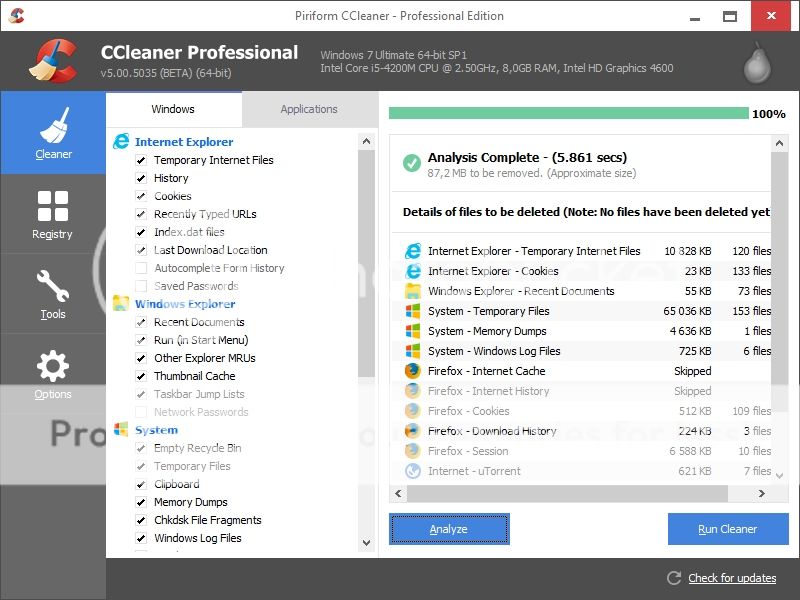Image resolution: width=800 pixels, height=600 pixels.
Task: Click the Piriform pear icon
Action: 757,63
